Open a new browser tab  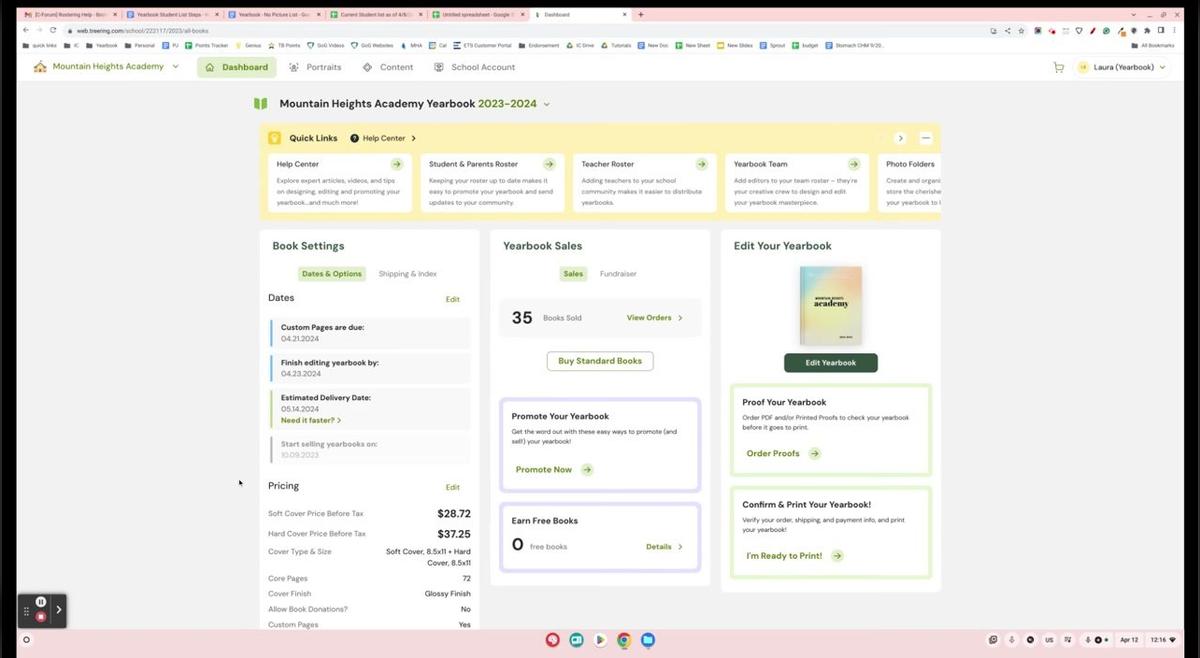640,15
